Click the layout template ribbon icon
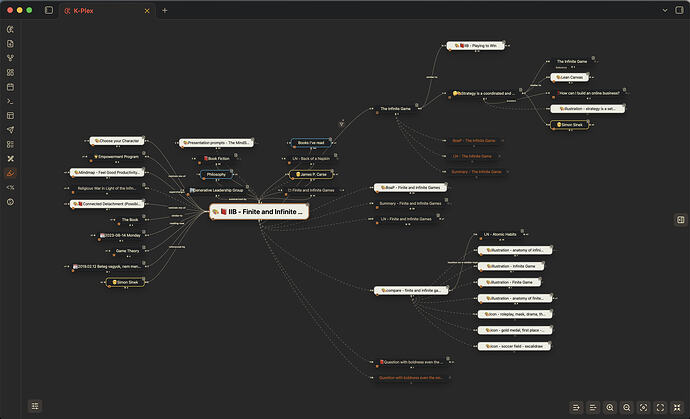 point(10,115)
